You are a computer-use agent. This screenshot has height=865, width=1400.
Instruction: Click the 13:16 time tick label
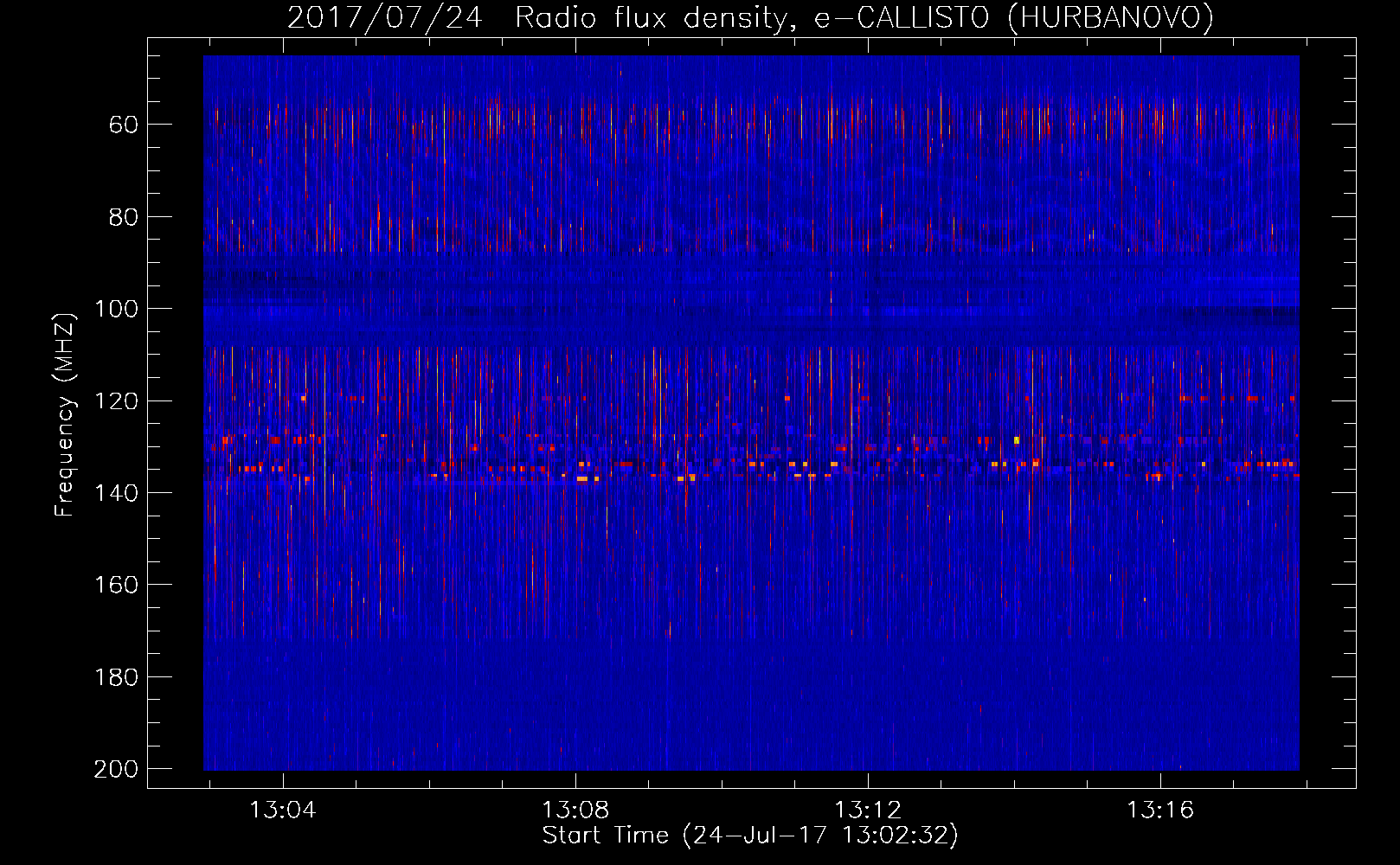[x=1159, y=810]
